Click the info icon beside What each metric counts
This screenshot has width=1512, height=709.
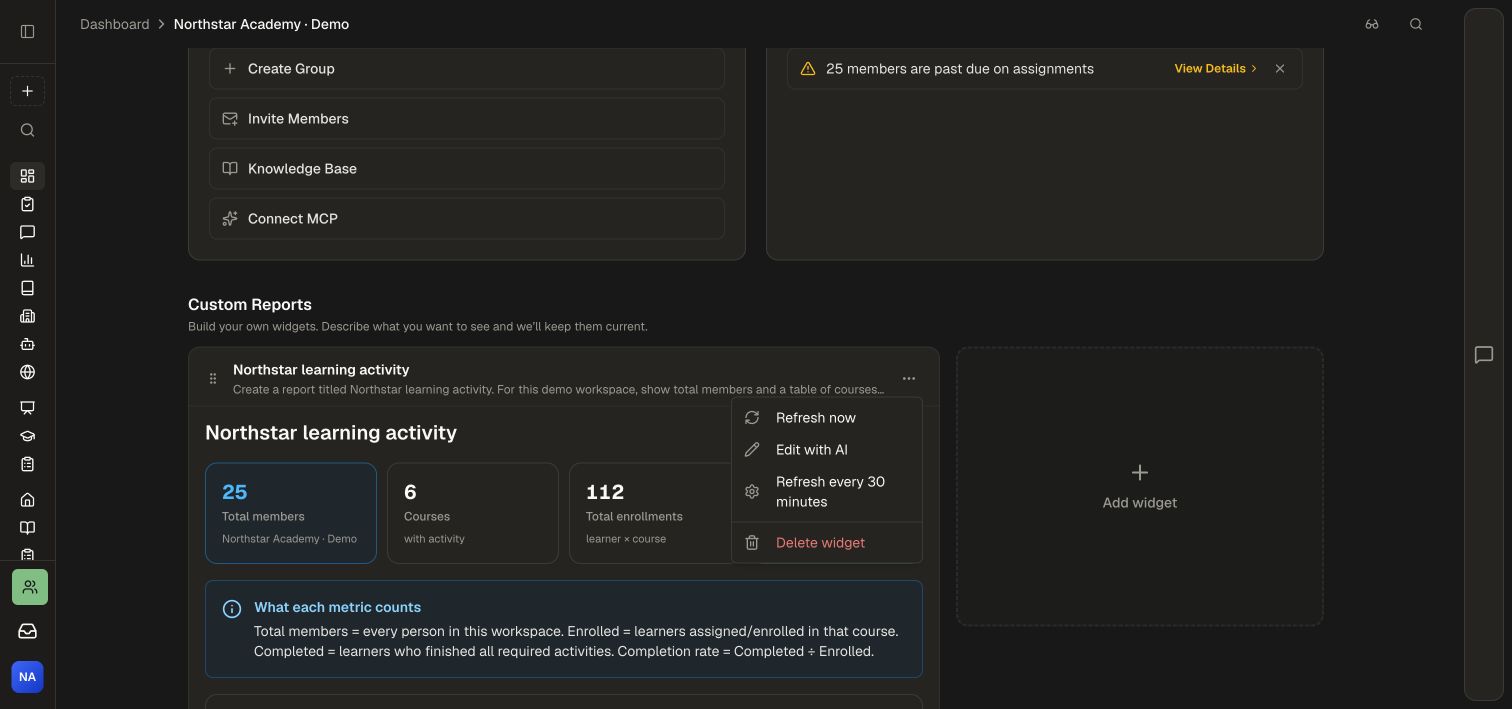tap(232, 609)
